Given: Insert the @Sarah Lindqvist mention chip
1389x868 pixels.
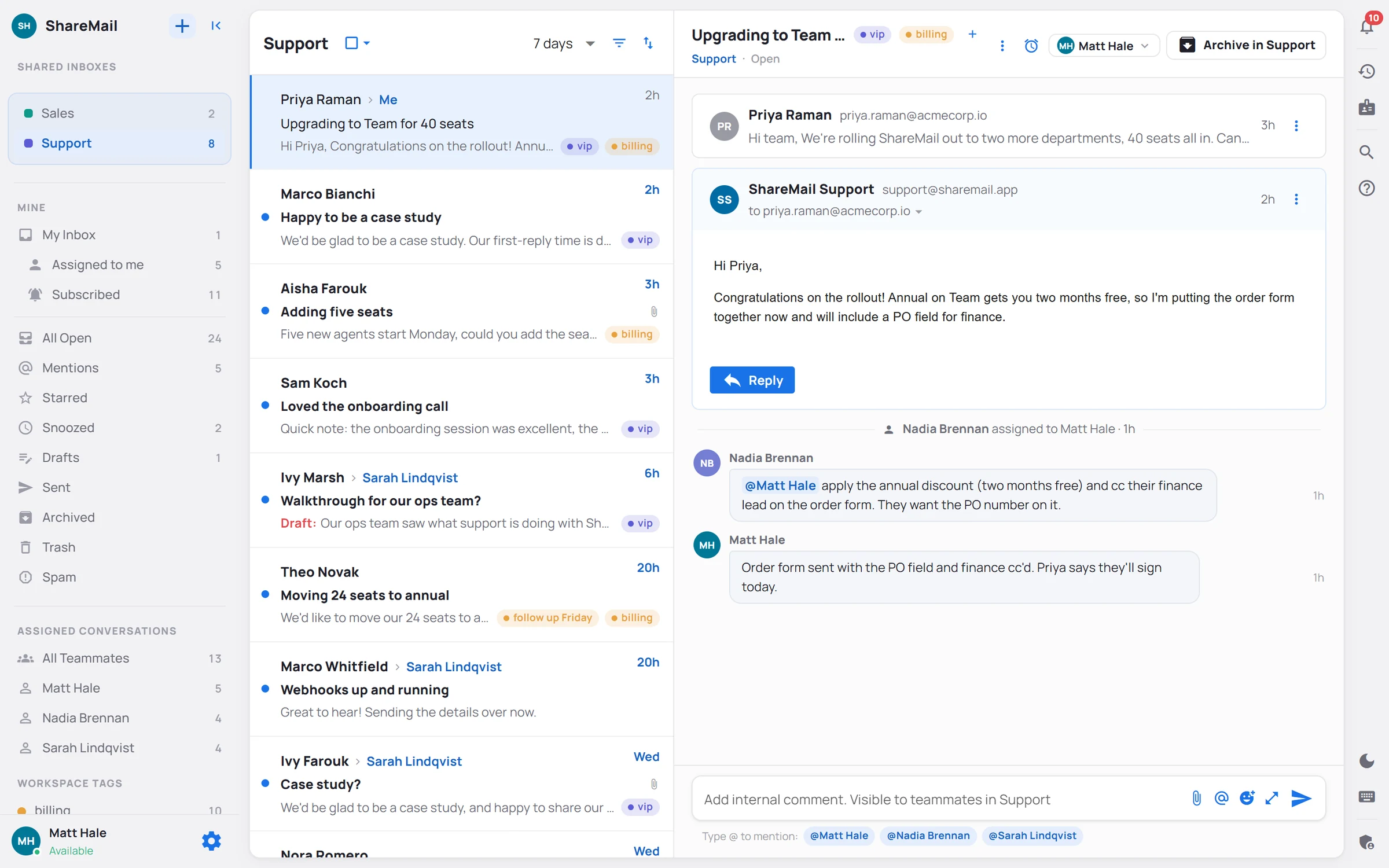Looking at the screenshot, I should pos(1032,836).
